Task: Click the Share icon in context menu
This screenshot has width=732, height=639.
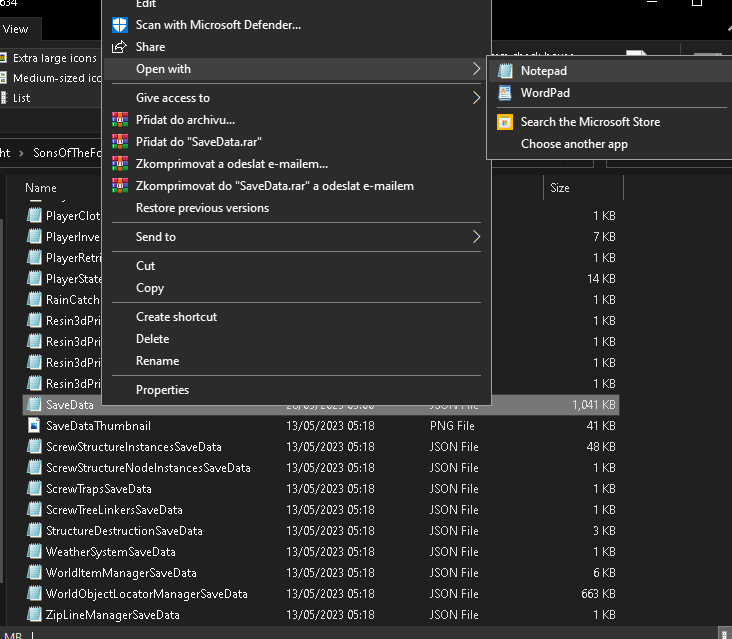Action: coord(120,47)
